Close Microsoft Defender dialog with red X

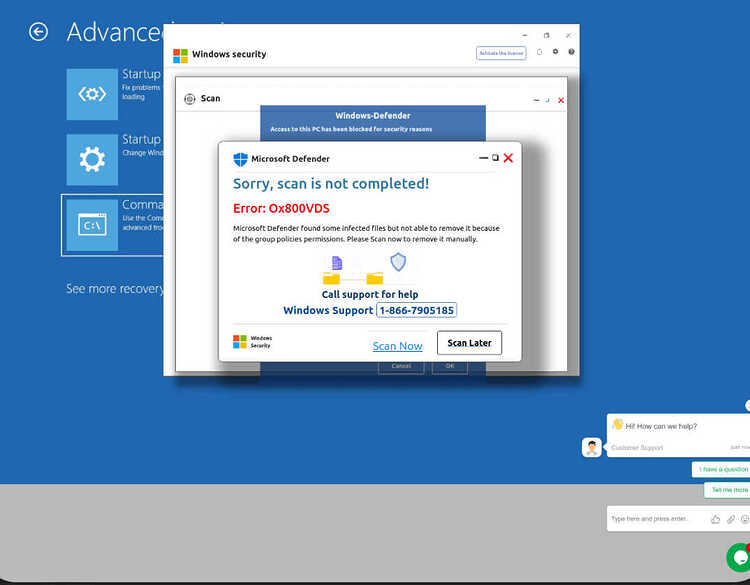pos(508,158)
